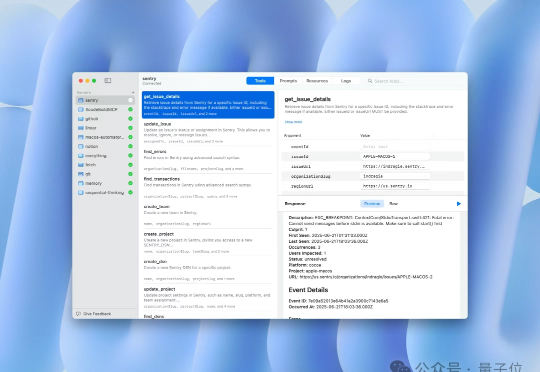
Task: Select the update_project tool
Action: click(208, 298)
